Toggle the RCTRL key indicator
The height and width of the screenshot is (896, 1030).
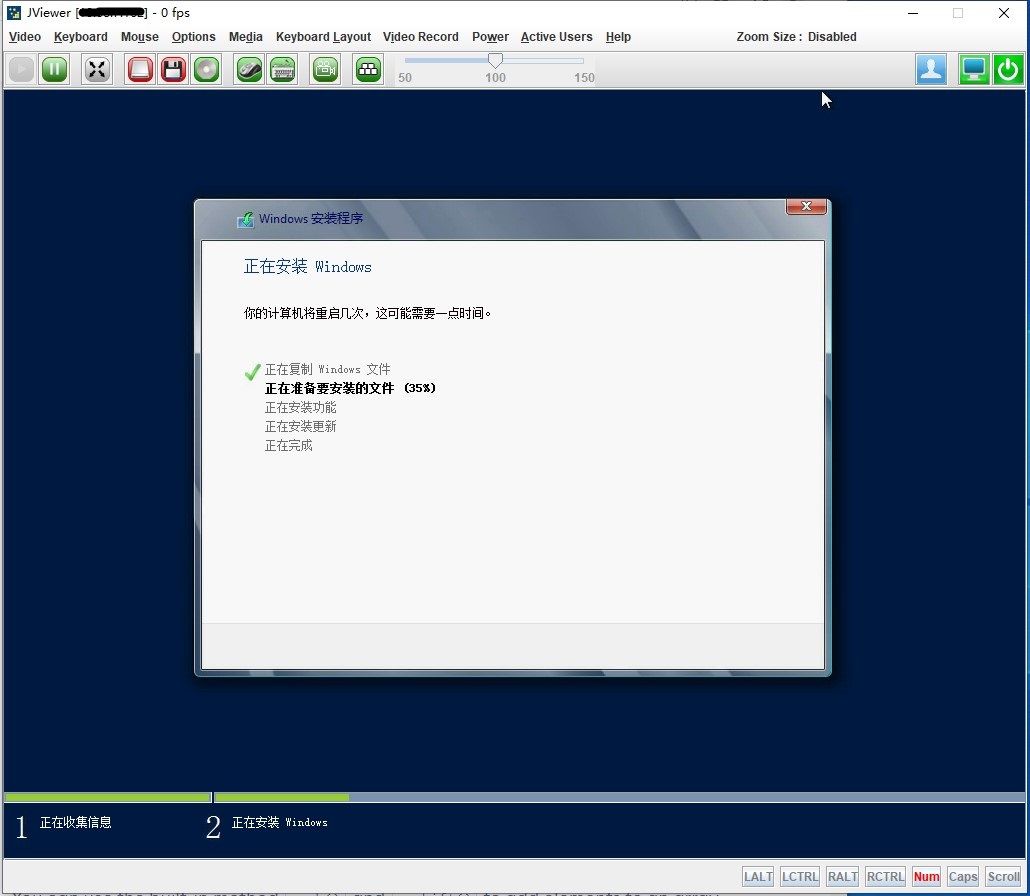[885, 876]
